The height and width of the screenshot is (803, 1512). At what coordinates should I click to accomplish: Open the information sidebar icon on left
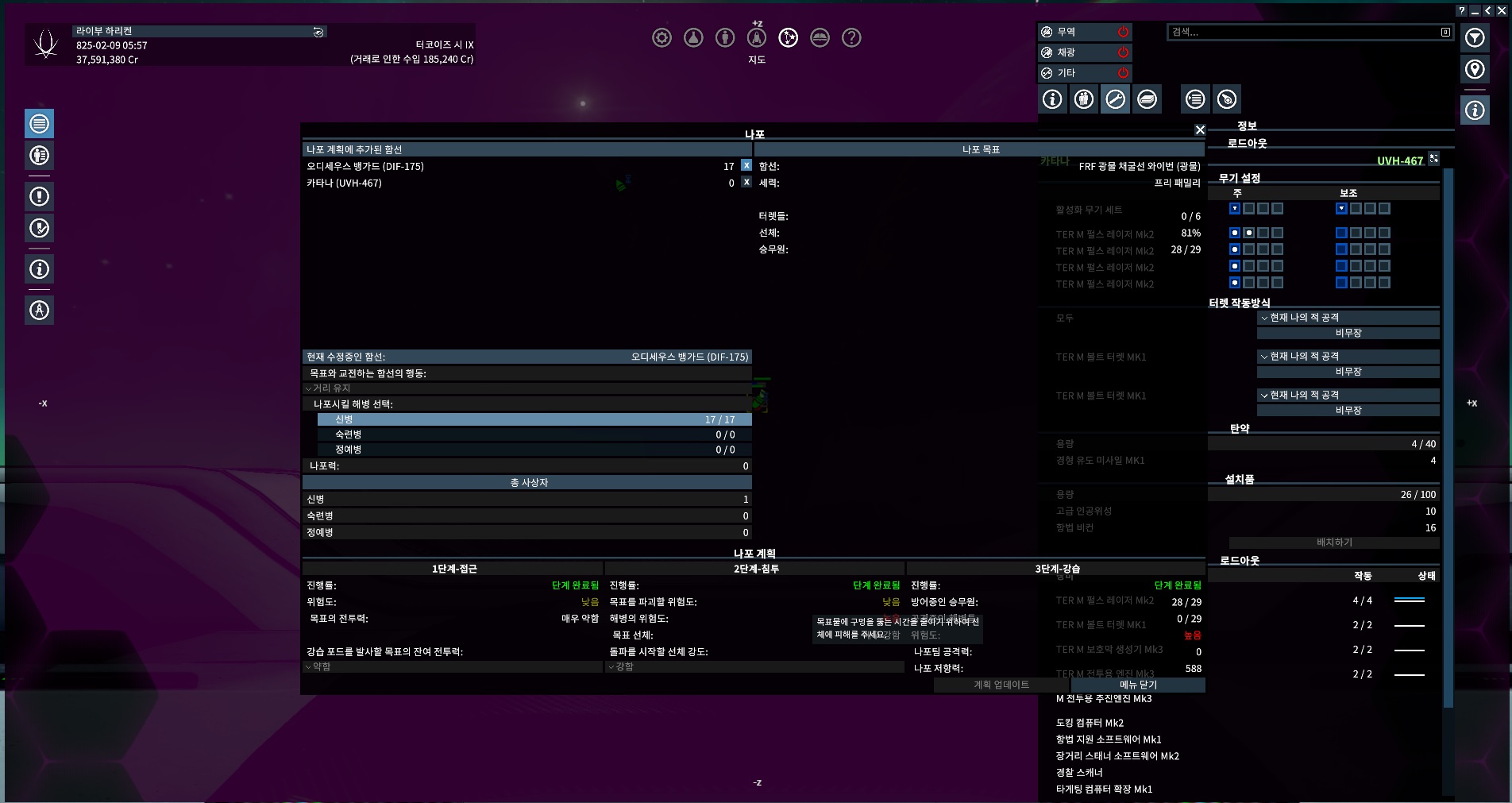(39, 269)
